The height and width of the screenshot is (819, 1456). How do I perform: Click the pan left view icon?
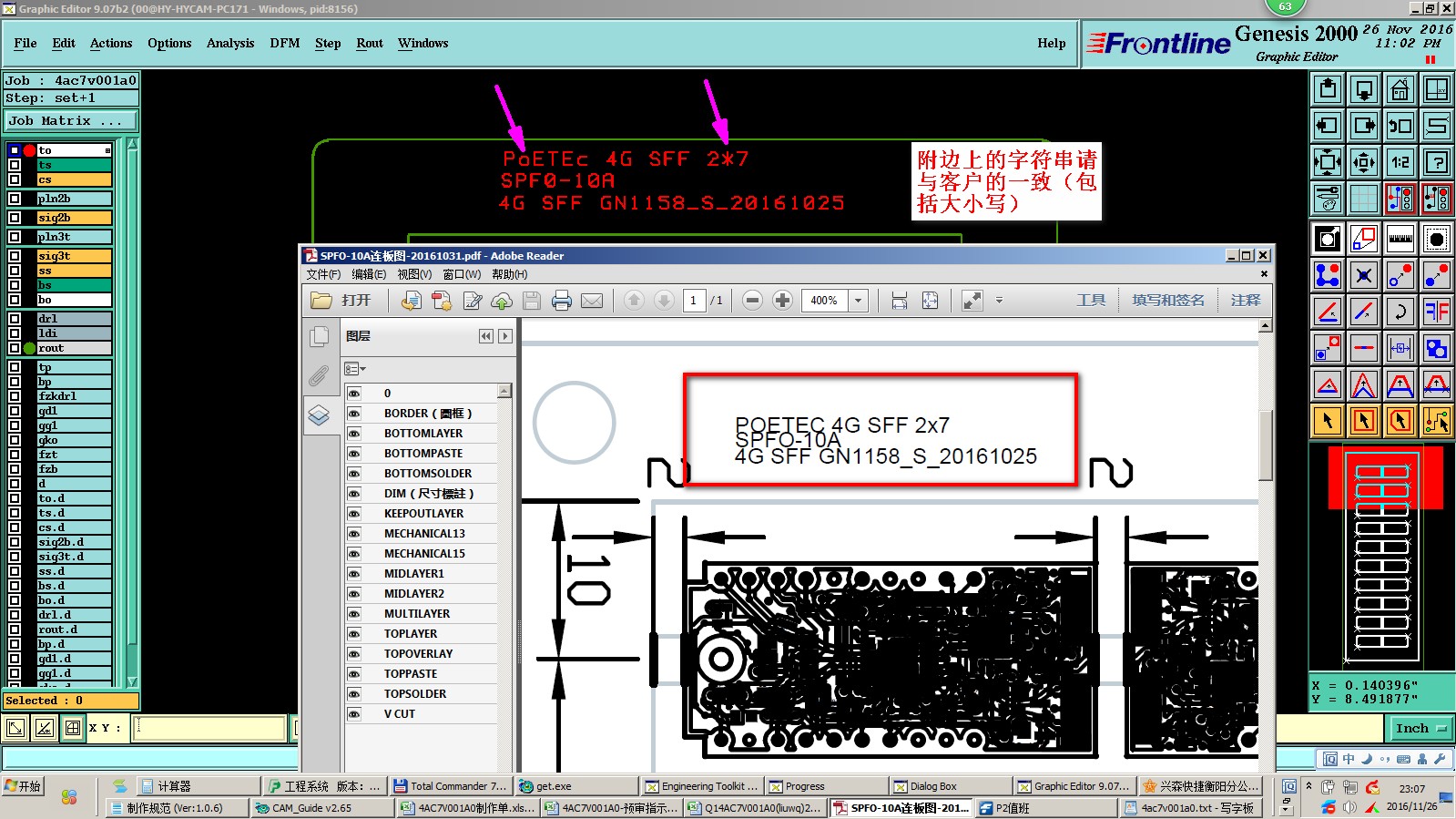click(1327, 126)
